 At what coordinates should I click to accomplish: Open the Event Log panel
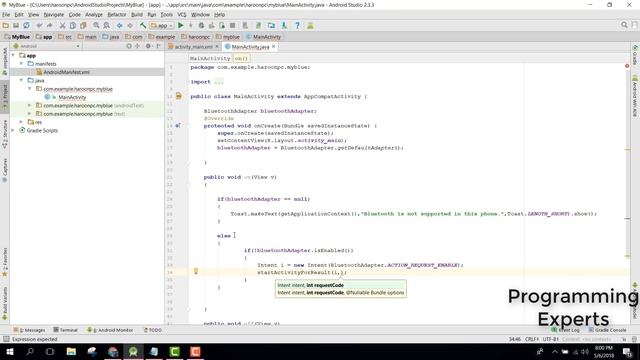(x=566, y=330)
